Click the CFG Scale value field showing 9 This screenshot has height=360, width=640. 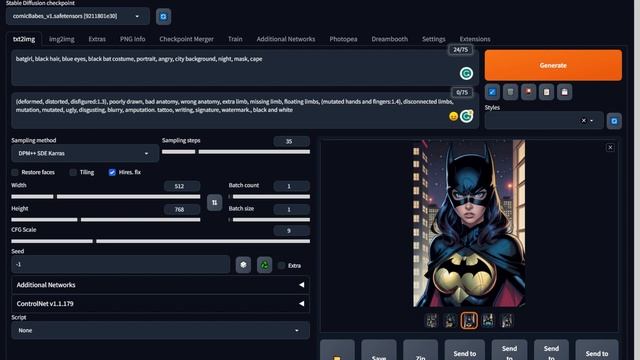(291, 231)
